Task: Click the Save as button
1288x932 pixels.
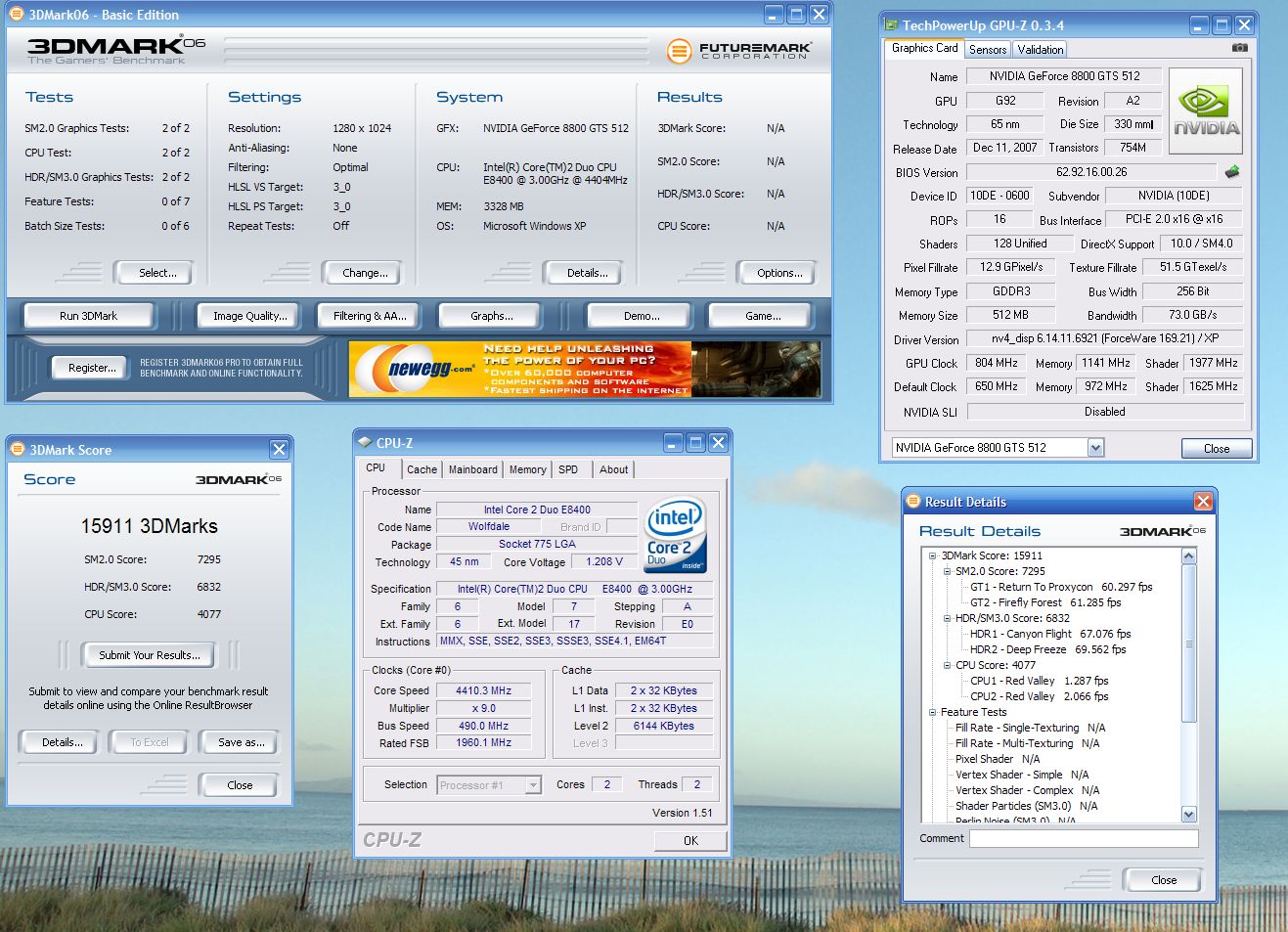Action: click(240, 742)
